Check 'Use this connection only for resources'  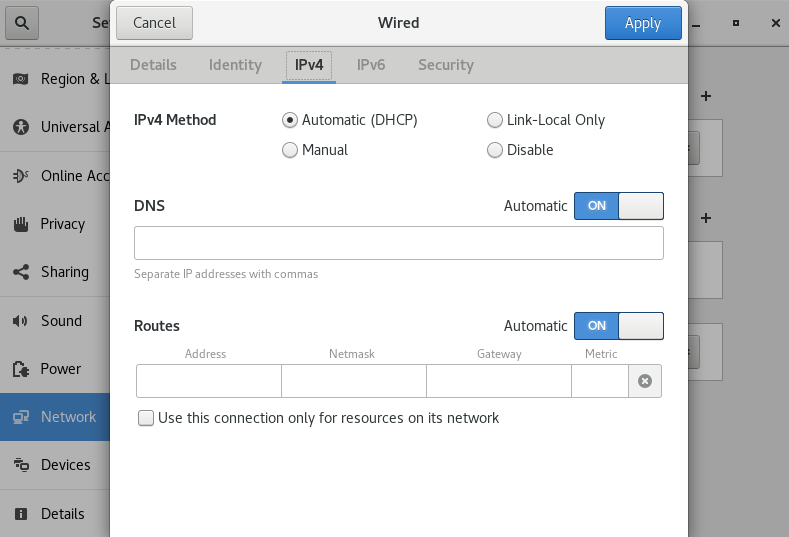pos(147,418)
